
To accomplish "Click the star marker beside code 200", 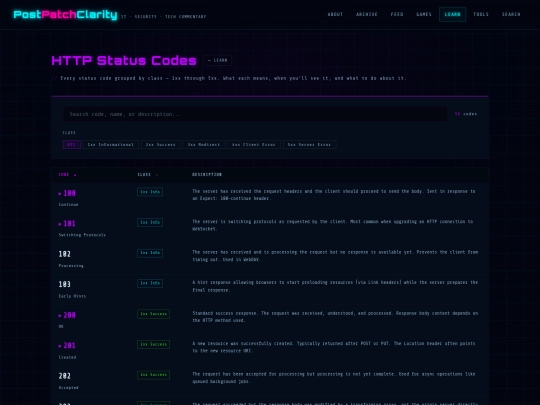I will [60, 315].
